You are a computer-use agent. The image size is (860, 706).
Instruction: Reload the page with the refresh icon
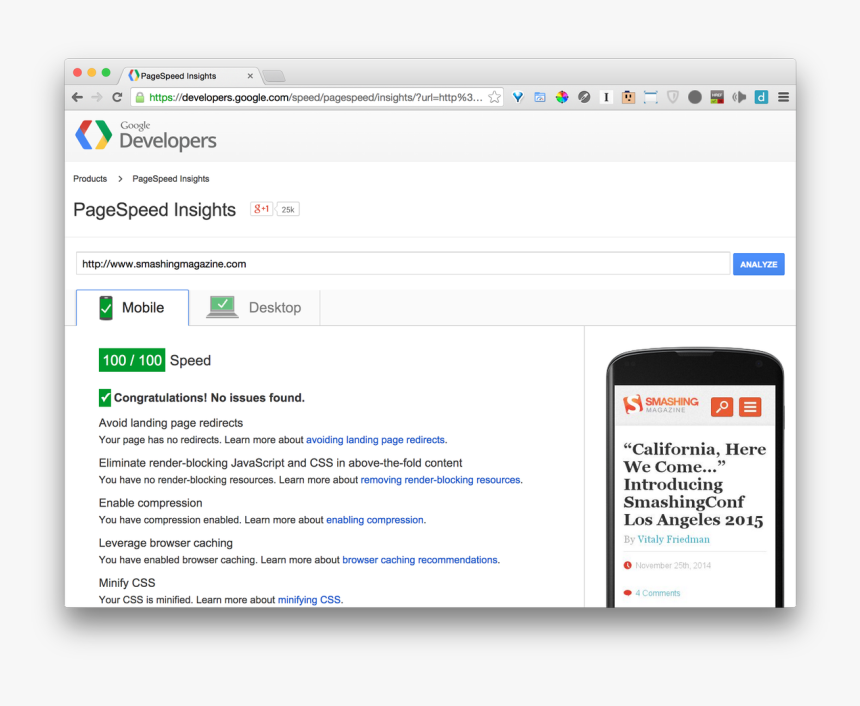117,97
